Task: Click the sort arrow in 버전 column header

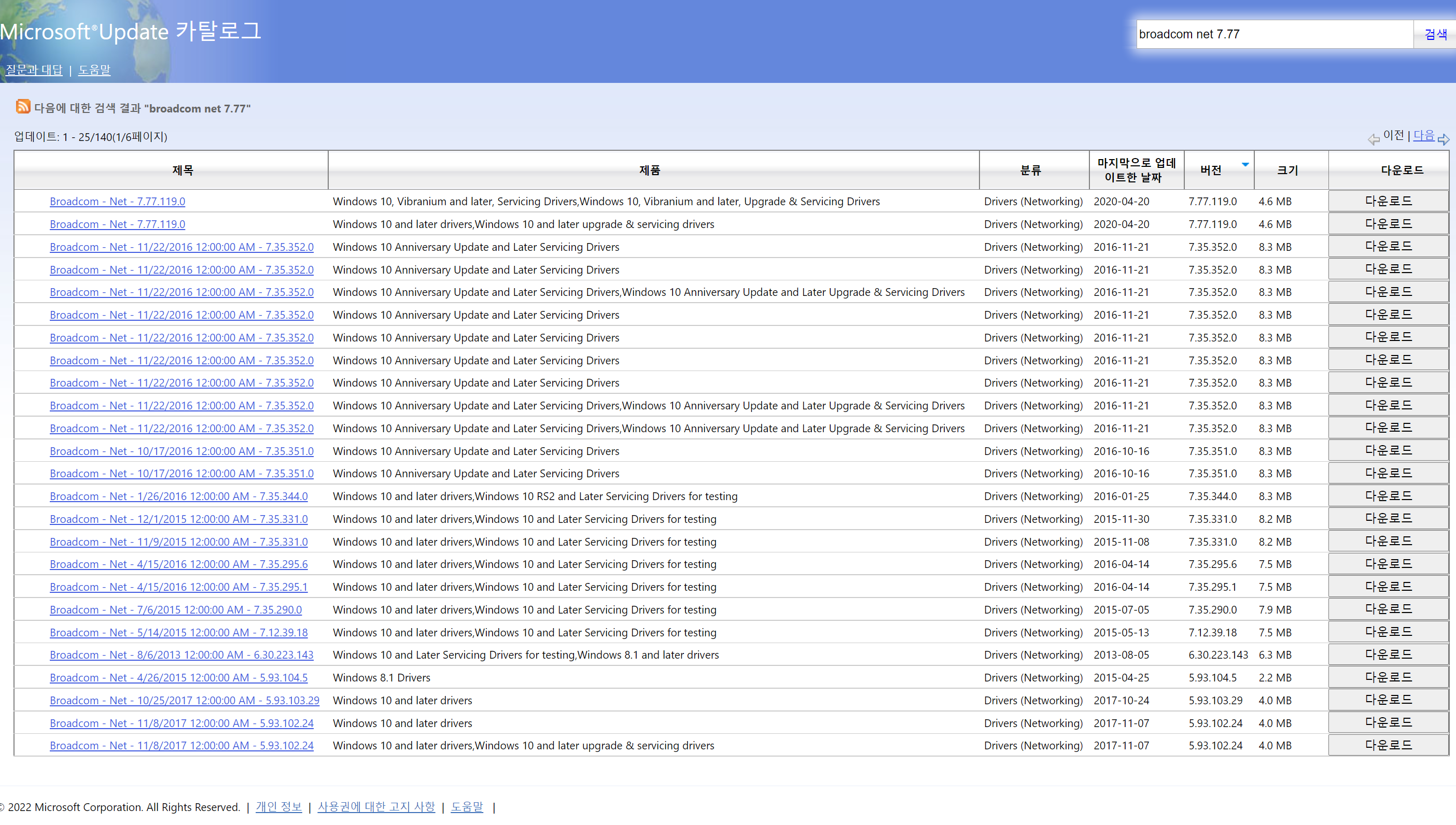Action: (x=1245, y=165)
